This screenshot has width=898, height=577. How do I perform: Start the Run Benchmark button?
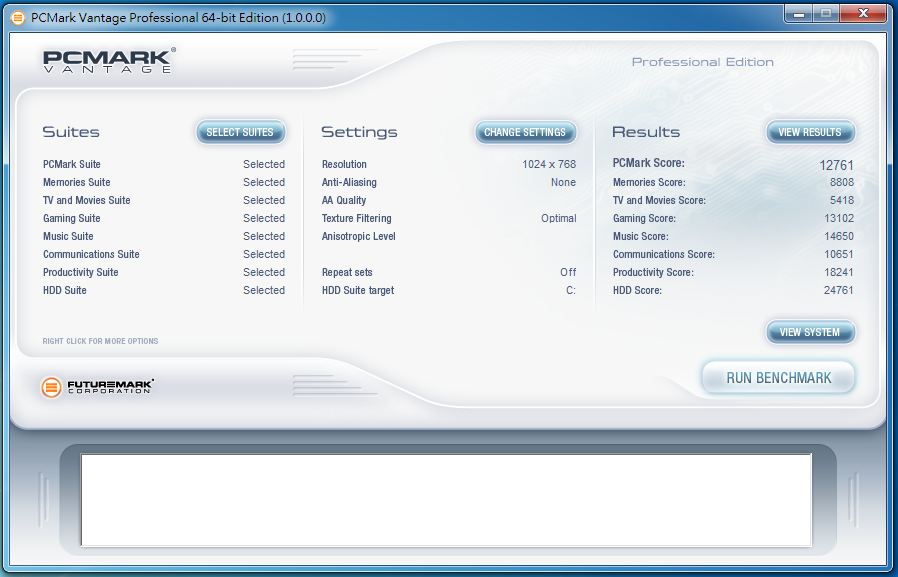coord(778,378)
